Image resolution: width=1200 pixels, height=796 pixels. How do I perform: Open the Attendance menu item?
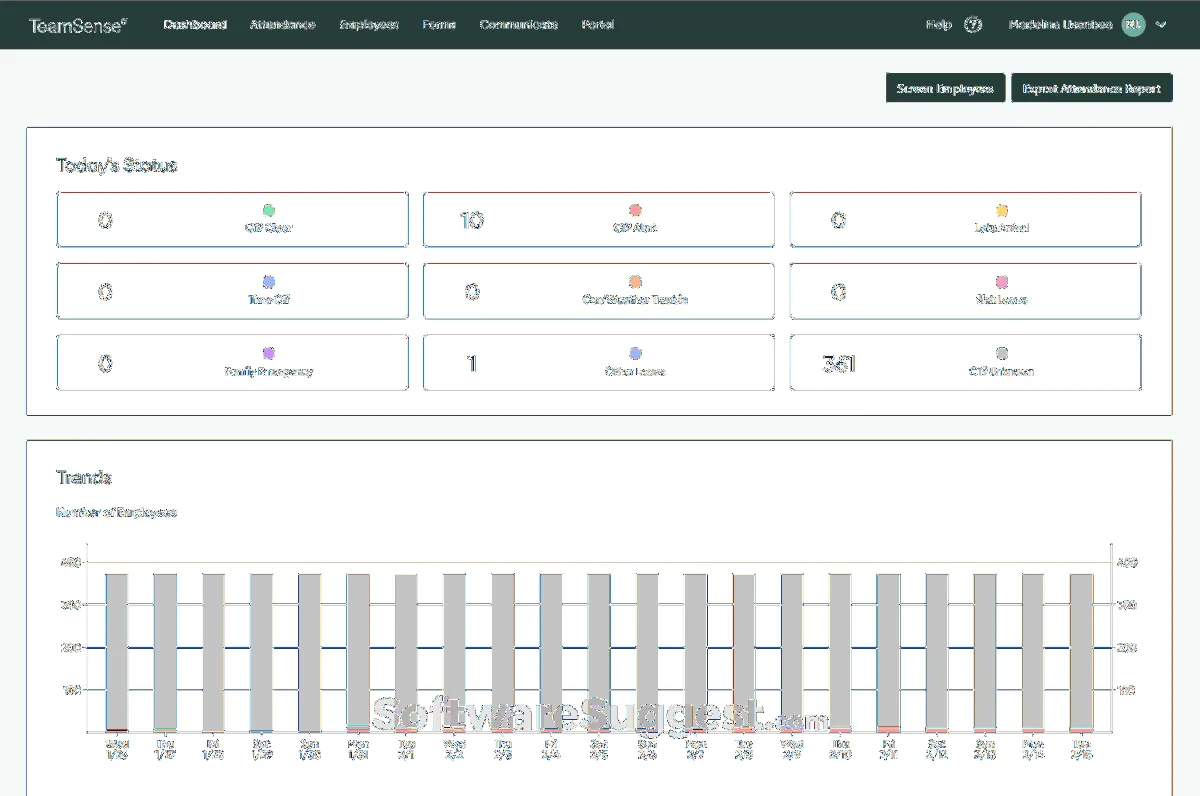point(282,25)
